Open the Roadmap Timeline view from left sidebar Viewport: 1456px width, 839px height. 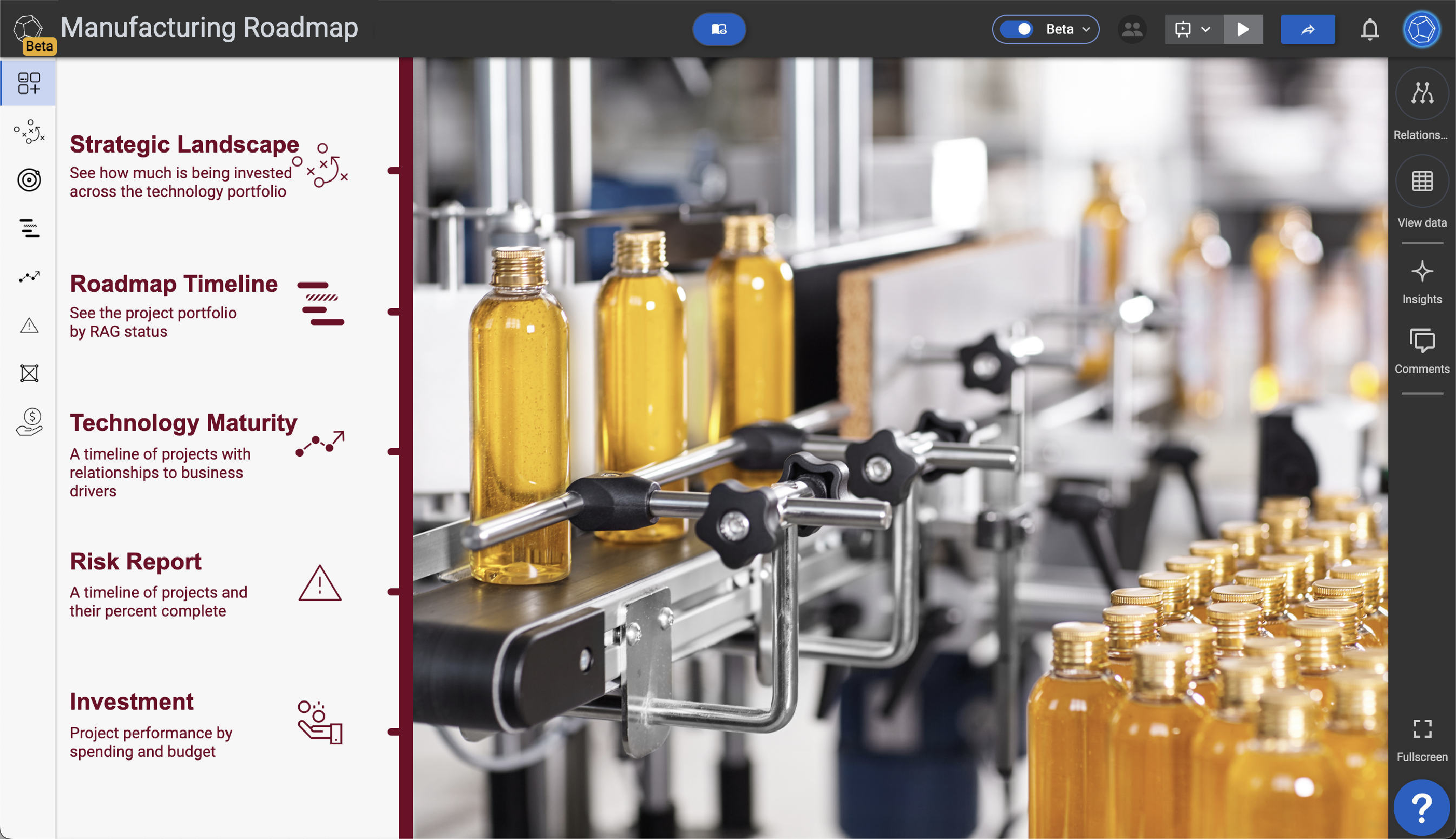[x=29, y=228]
